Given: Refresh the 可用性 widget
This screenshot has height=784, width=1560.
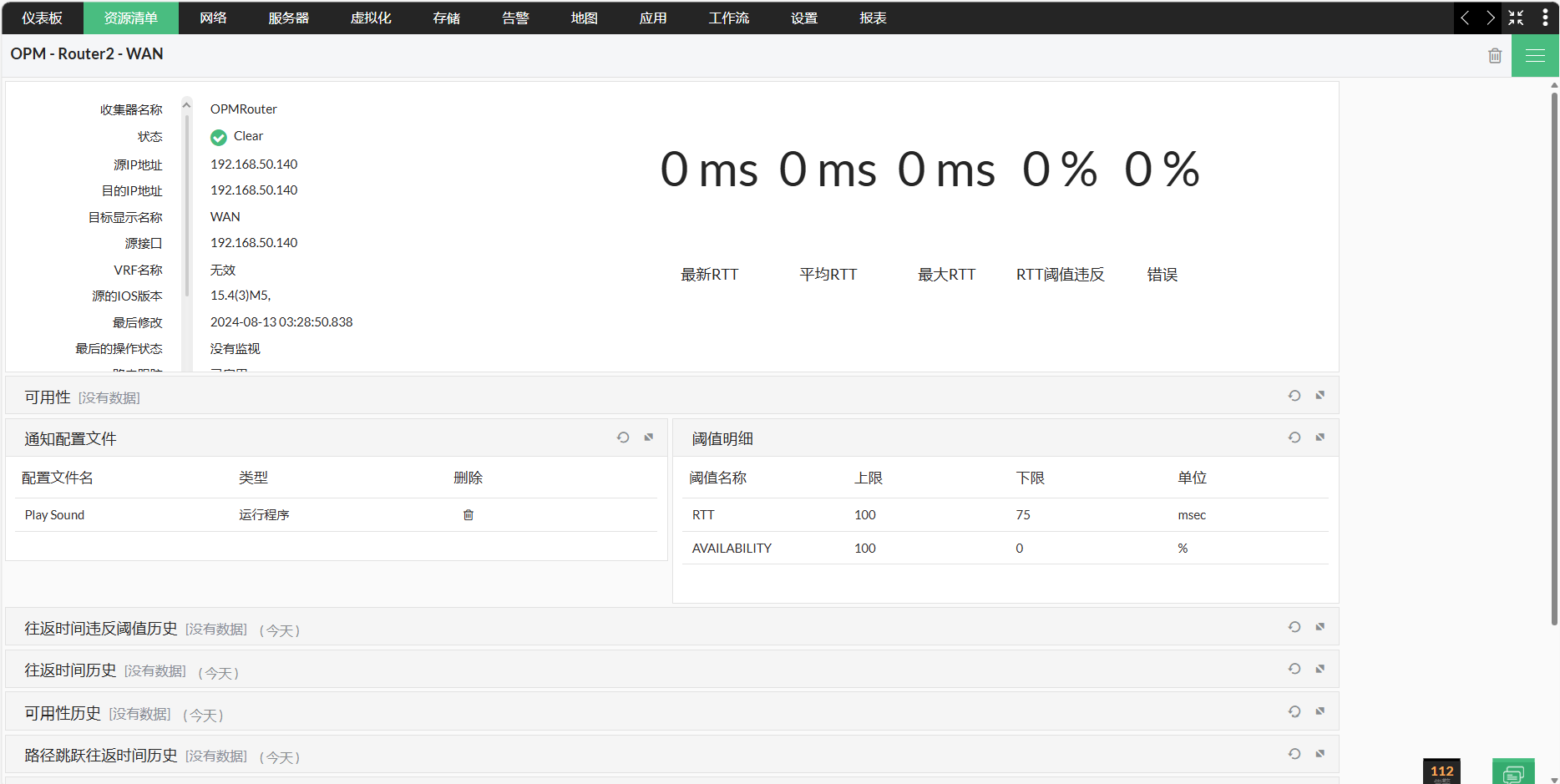Looking at the screenshot, I should point(1294,396).
